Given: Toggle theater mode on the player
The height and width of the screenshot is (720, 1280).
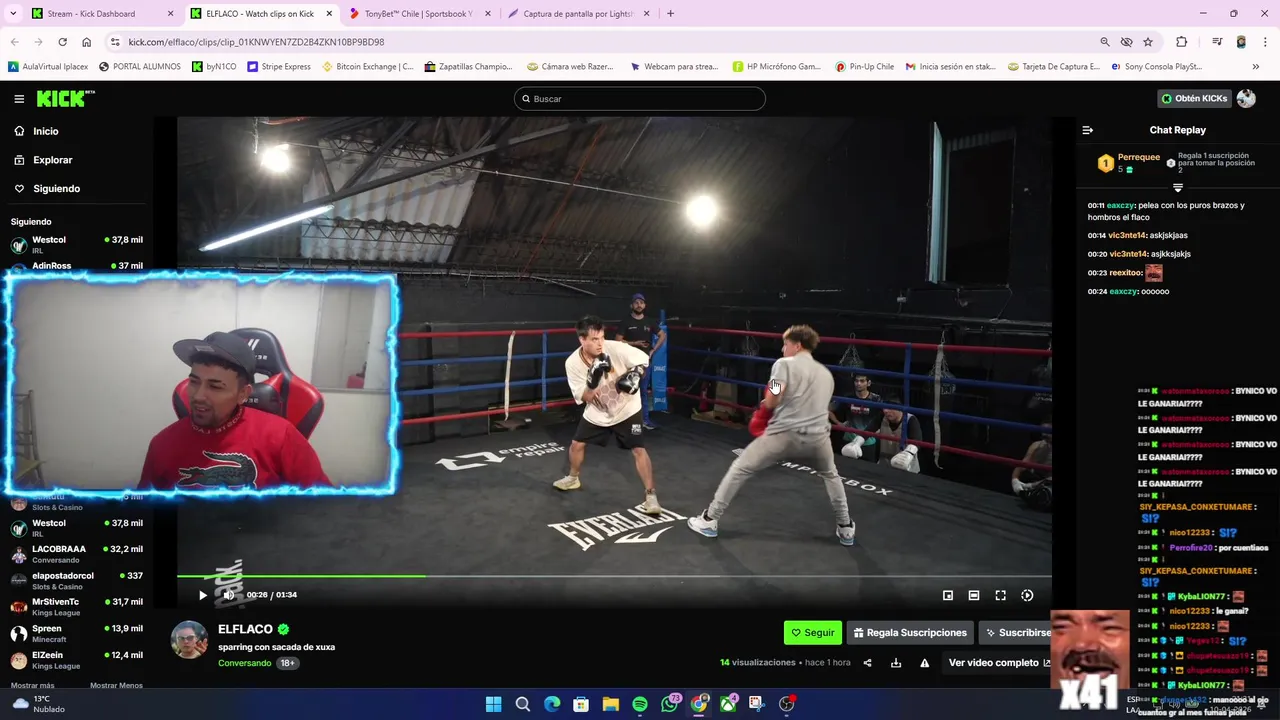Looking at the screenshot, I should 974,595.
